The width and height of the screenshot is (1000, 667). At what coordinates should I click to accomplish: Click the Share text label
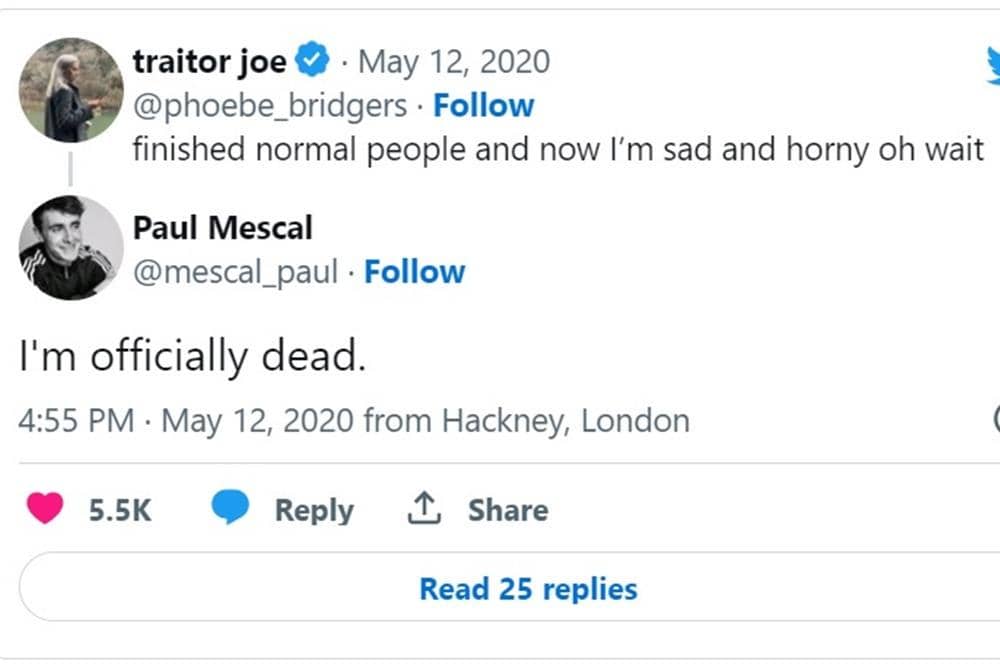508,510
